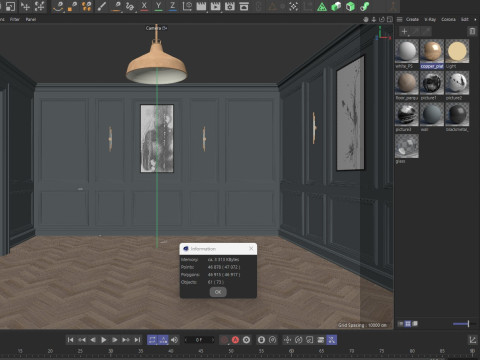This screenshot has width=480, height=360.
Task: Click the Render View clapperboard icon
Action: pyautogui.click(x=201, y=6)
